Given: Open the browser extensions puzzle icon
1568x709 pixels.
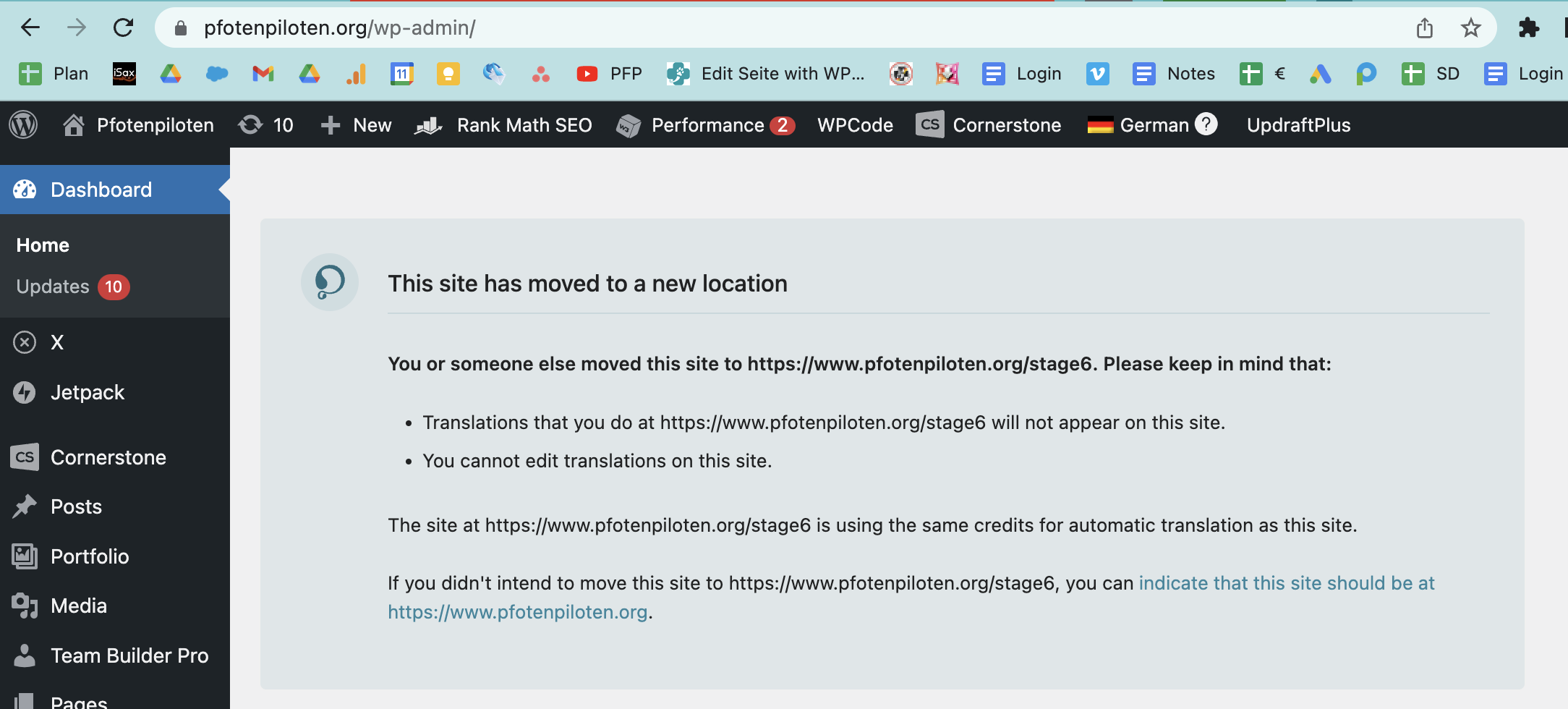Looking at the screenshot, I should [x=1528, y=27].
